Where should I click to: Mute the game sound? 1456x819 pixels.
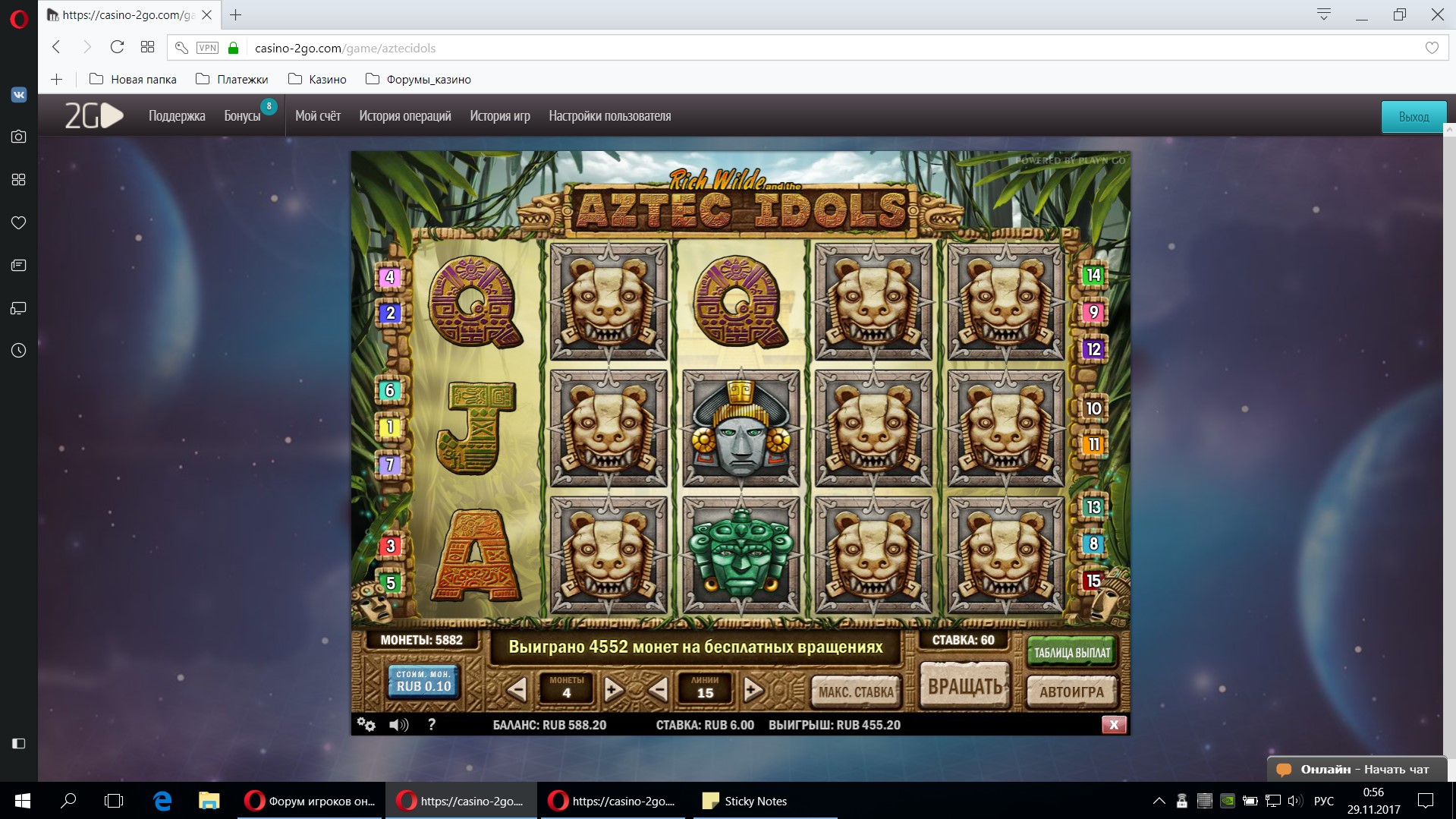(x=398, y=725)
